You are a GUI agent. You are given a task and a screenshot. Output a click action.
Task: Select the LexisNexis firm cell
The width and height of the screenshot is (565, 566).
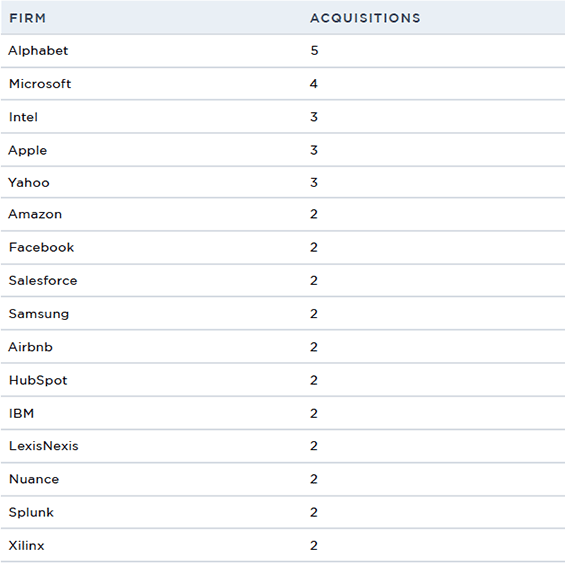pyautogui.click(x=43, y=446)
